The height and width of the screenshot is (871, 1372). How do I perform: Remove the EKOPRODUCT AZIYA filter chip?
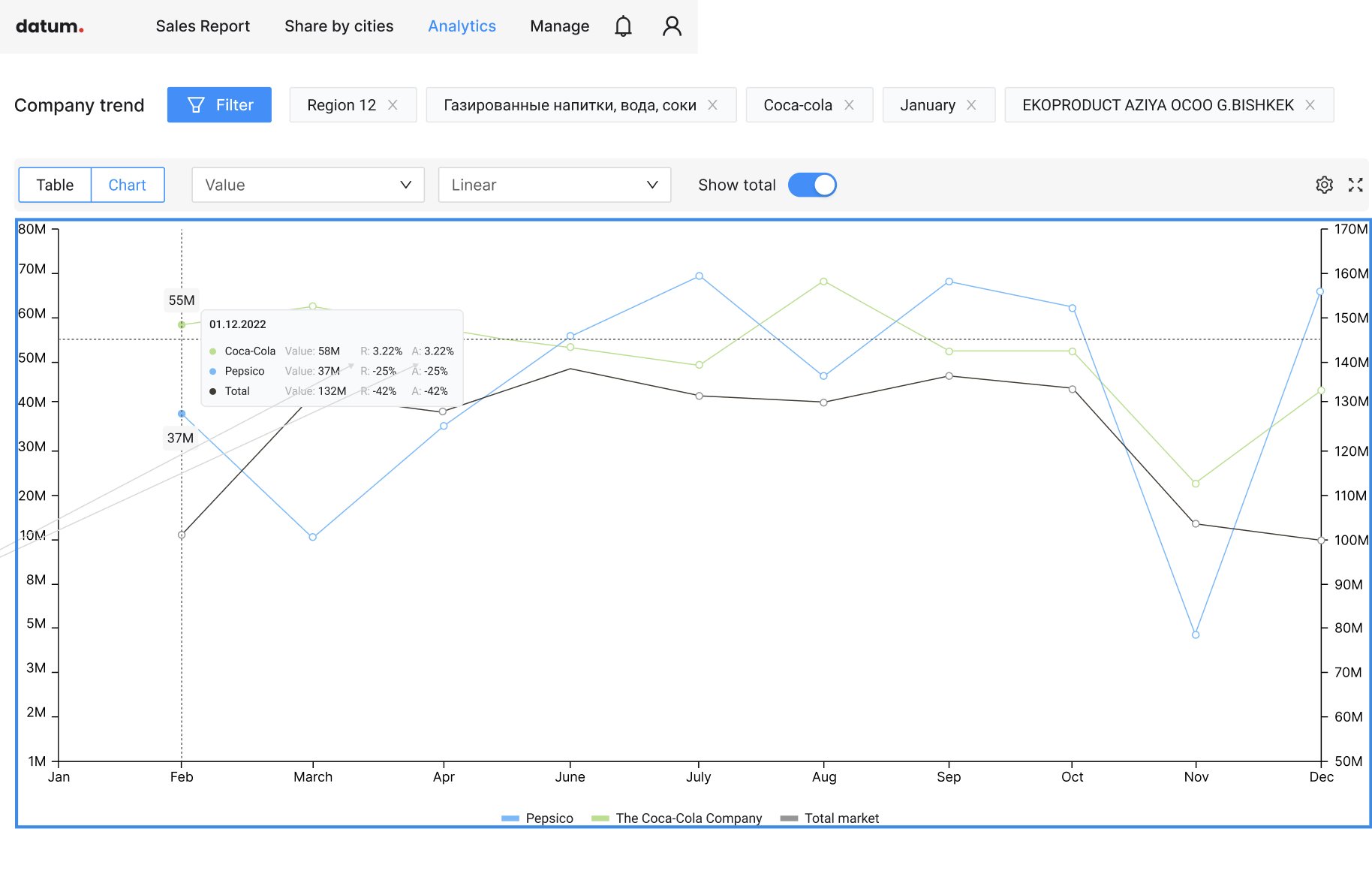[1310, 105]
